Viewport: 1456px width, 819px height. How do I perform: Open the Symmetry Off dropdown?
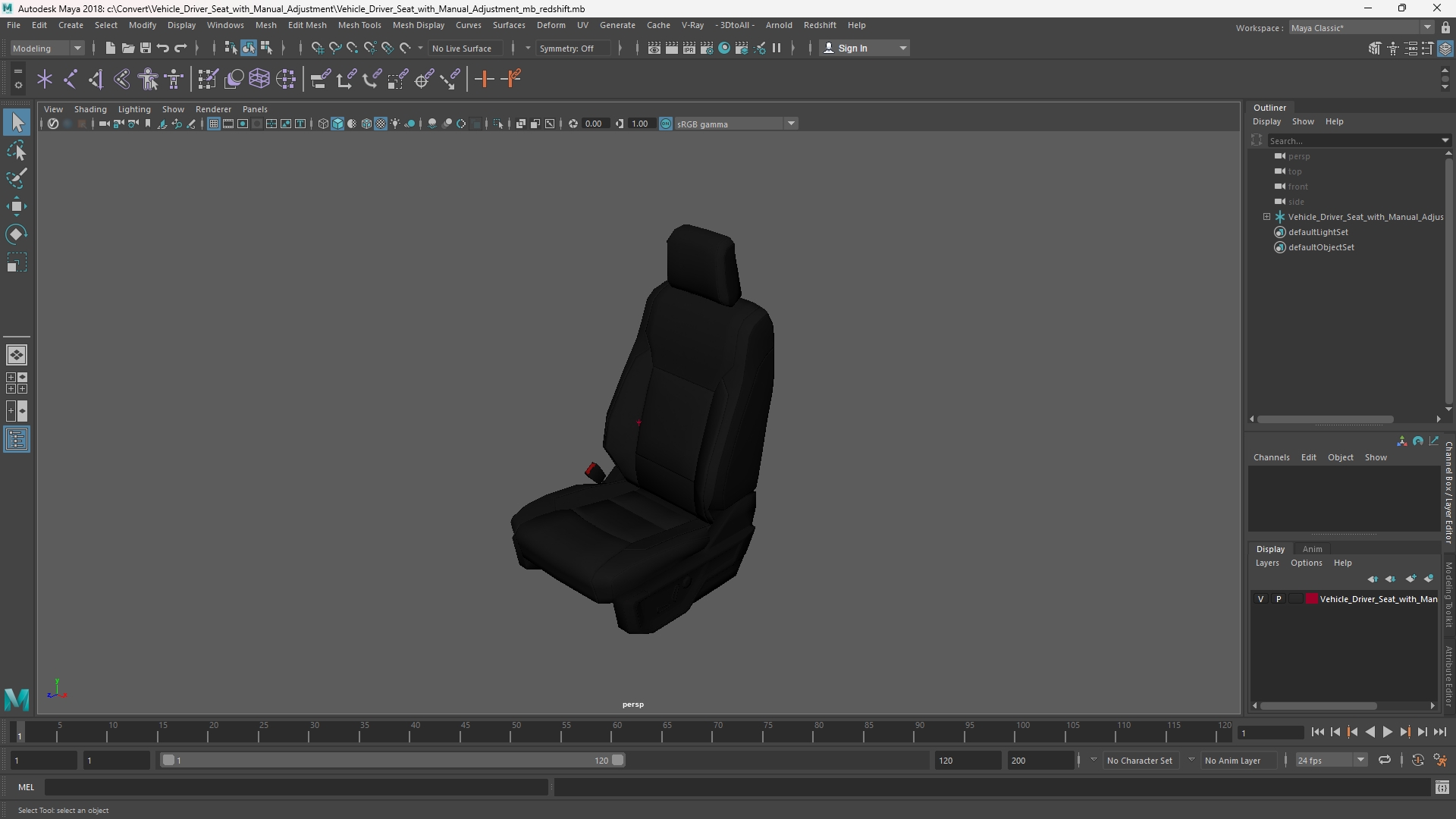coord(573,48)
